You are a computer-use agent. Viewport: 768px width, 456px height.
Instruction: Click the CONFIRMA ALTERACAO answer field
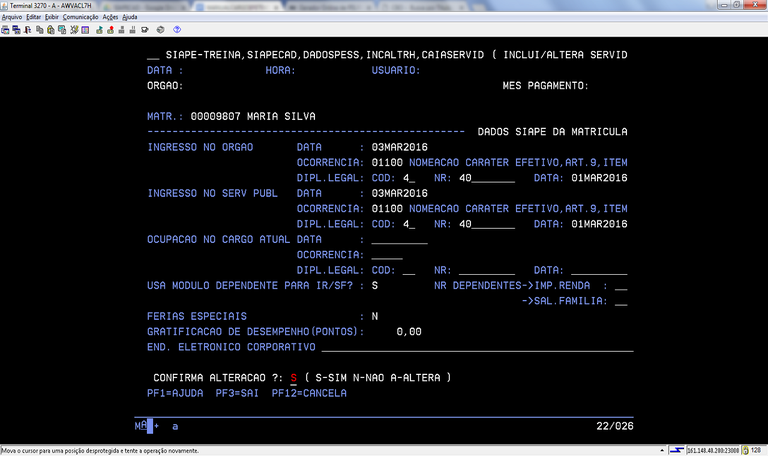point(294,378)
